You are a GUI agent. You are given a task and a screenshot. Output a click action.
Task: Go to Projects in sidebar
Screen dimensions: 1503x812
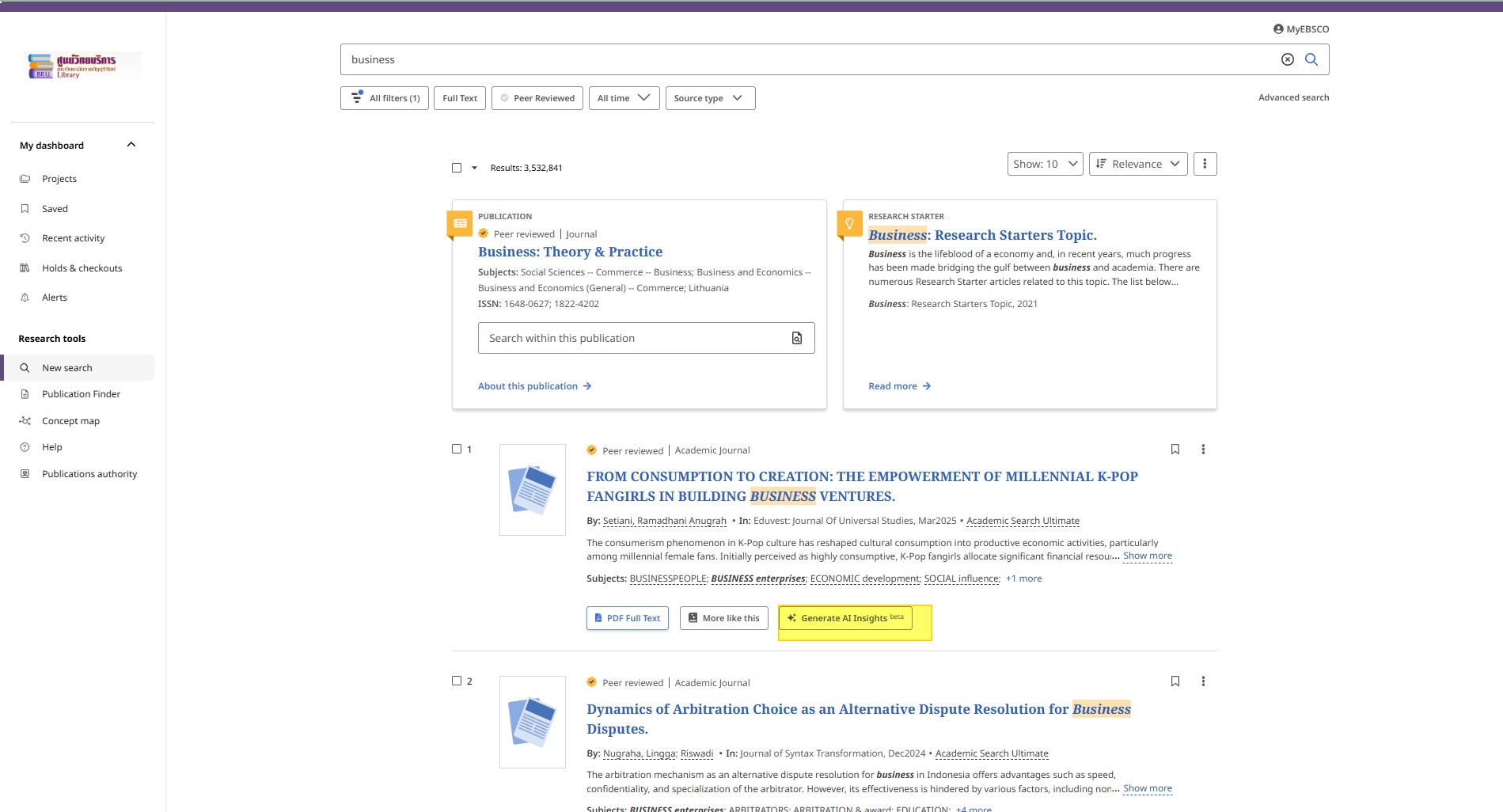click(x=59, y=179)
